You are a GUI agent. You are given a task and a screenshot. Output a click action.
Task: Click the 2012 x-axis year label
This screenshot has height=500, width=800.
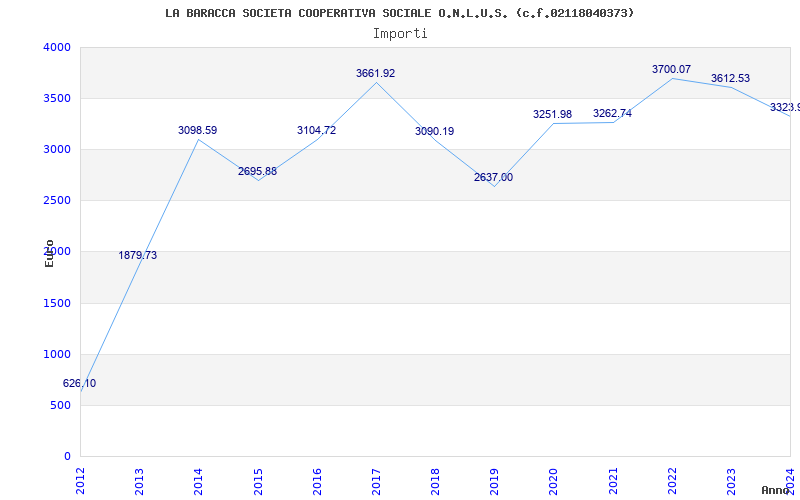click(x=80, y=481)
